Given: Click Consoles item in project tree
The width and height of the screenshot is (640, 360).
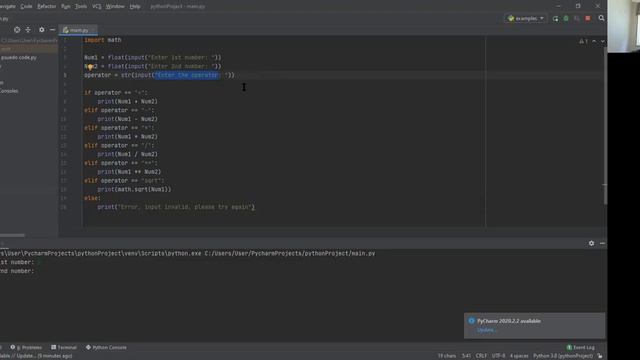Looking at the screenshot, I should [x=9, y=91].
